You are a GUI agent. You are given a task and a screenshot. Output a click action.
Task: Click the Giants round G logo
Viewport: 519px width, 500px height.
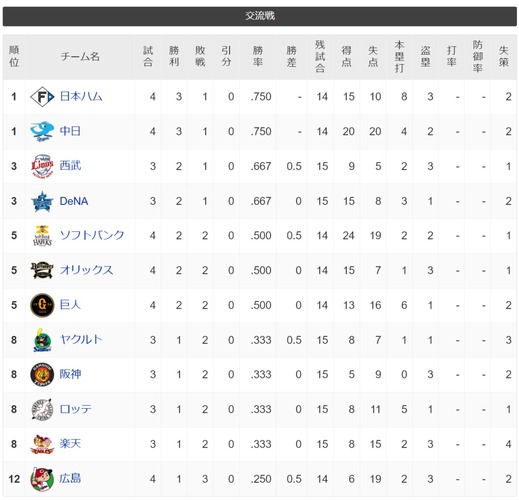(x=42, y=305)
